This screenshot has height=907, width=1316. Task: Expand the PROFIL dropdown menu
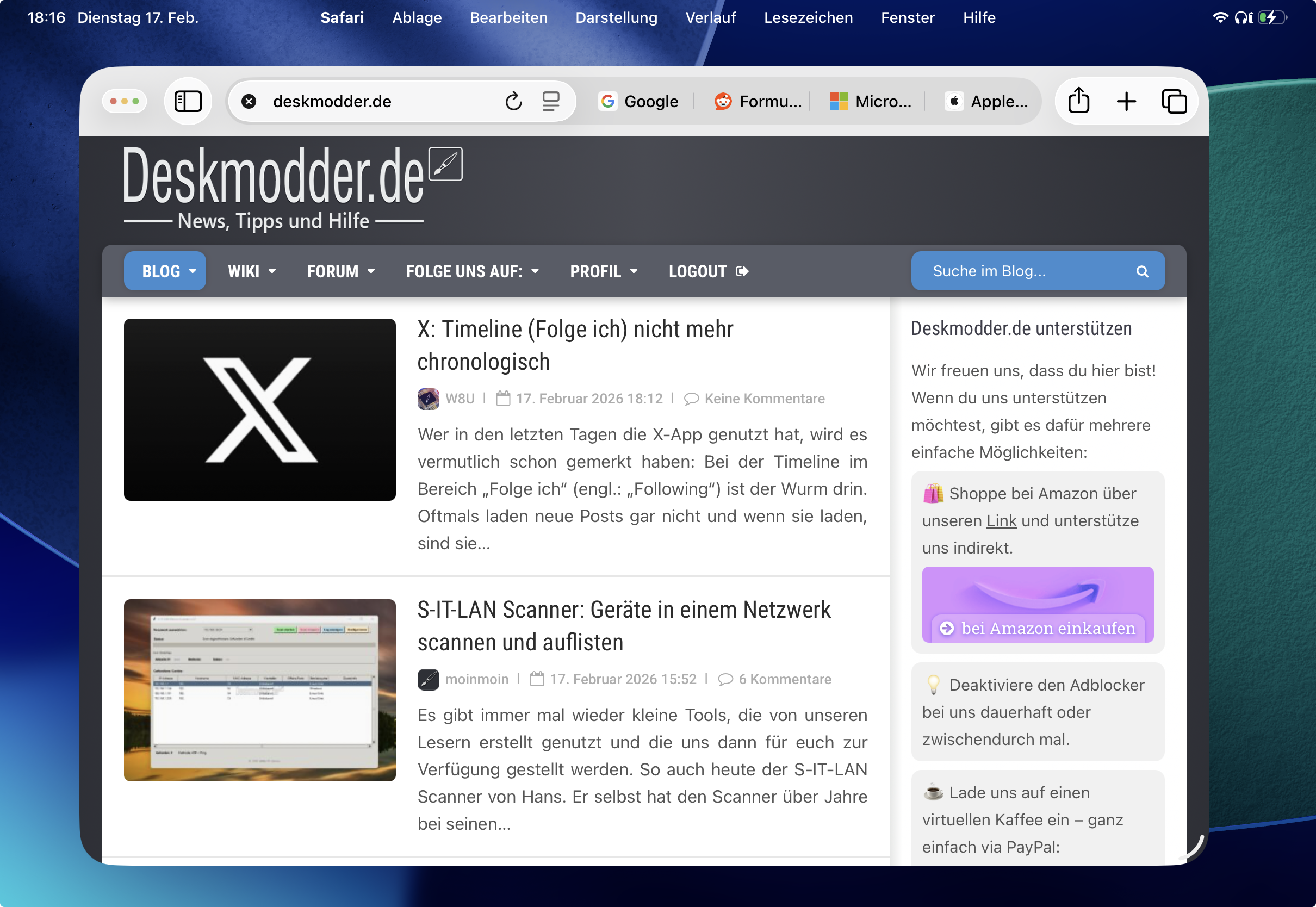click(604, 272)
